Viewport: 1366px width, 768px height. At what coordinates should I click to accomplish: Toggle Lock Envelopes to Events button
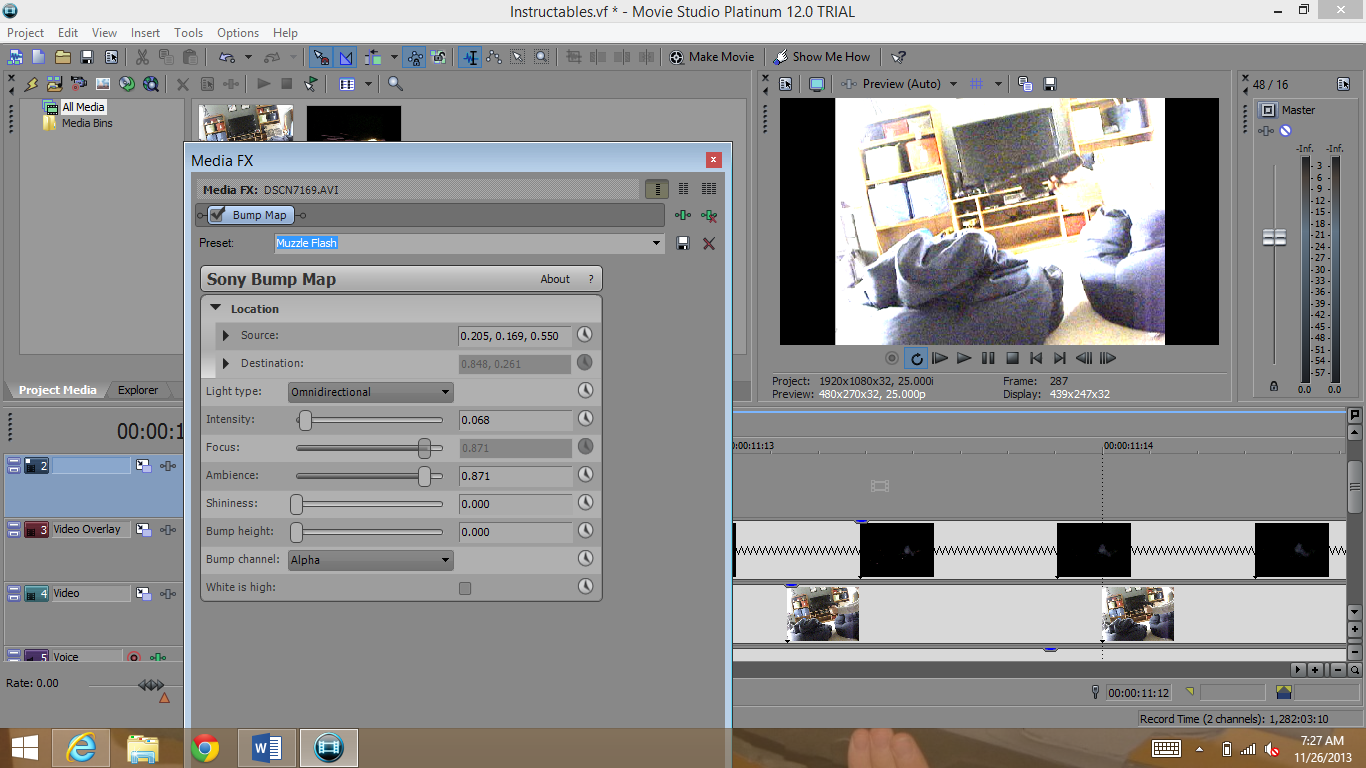tap(415, 57)
